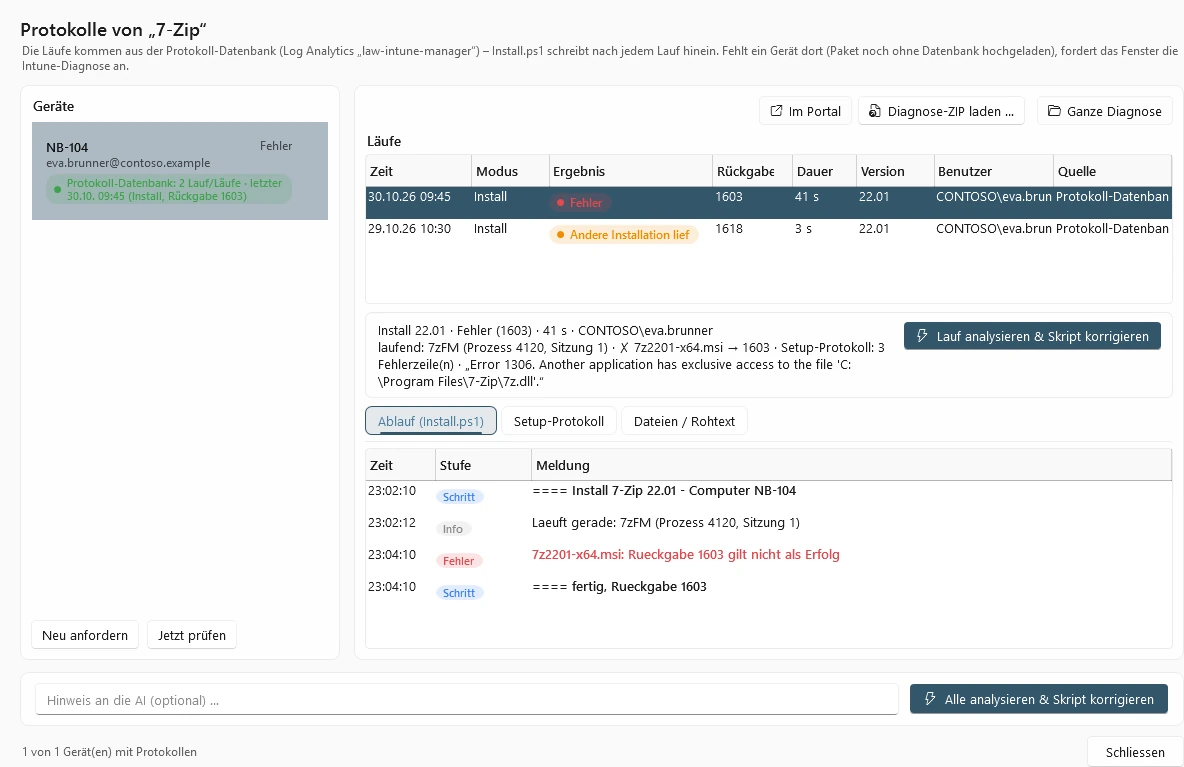Screen dimensions: 1184x767
Task: Click the Dauer column header
Action: pyautogui.click(x=824, y=171)
